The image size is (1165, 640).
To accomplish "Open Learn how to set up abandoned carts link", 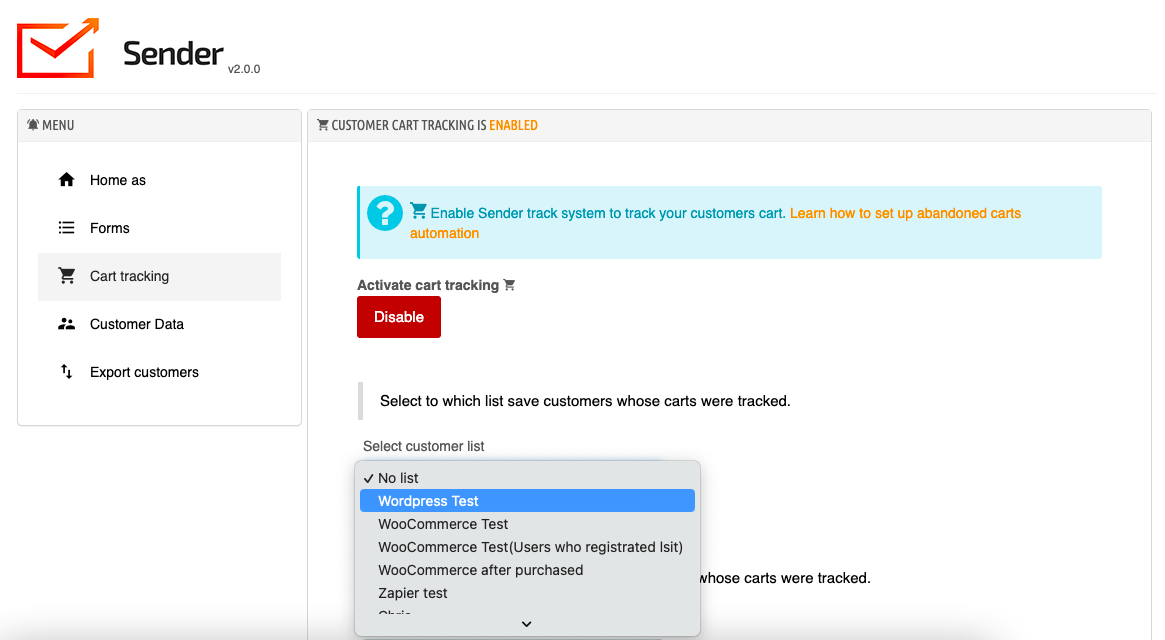I will tap(904, 213).
